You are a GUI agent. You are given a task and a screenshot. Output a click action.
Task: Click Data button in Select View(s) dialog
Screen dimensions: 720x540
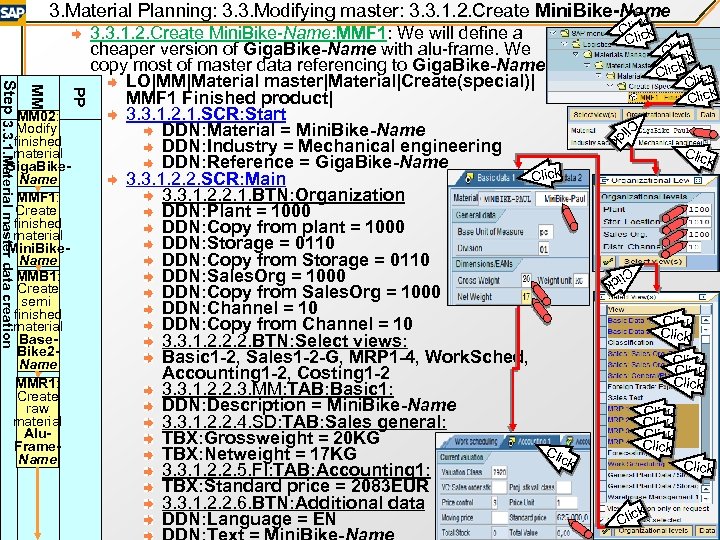[705, 530]
